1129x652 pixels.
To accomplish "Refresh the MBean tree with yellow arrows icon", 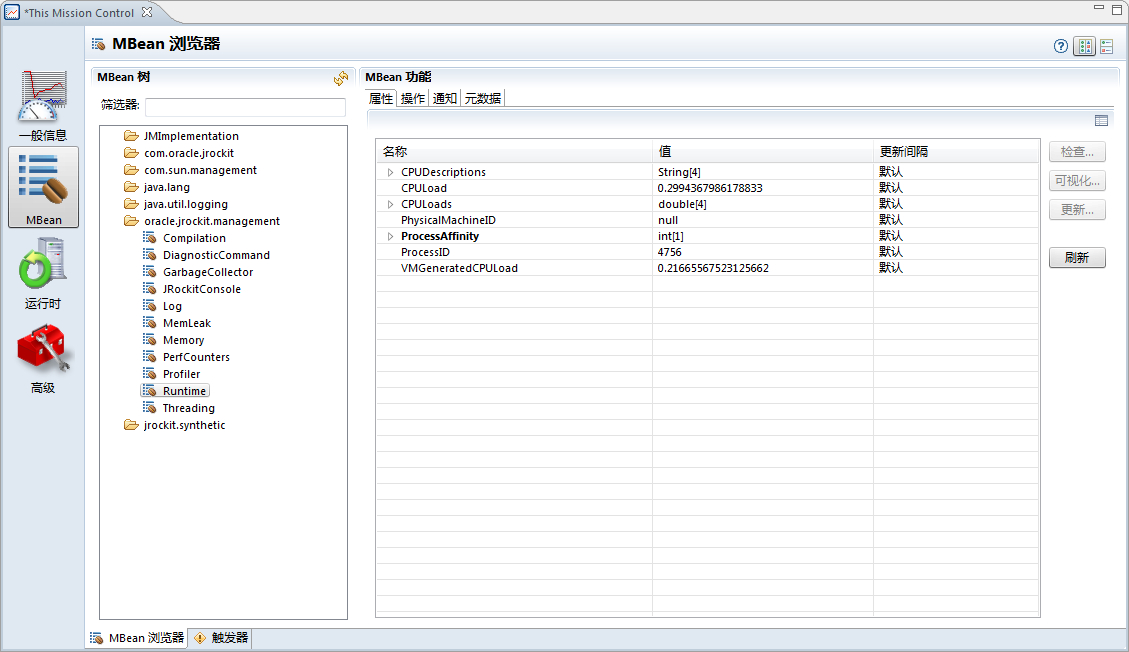I will pos(341,78).
